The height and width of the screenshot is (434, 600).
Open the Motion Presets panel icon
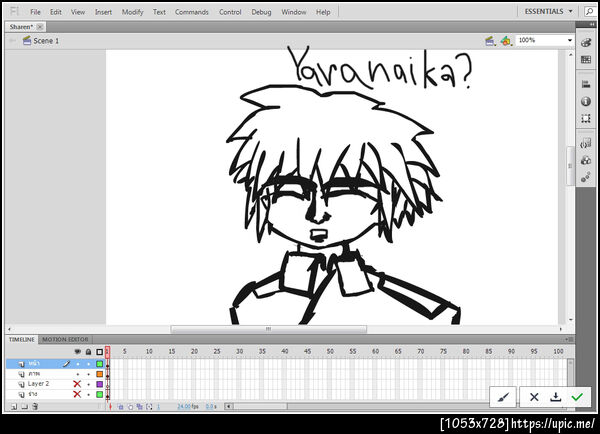pyautogui.click(x=586, y=177)
